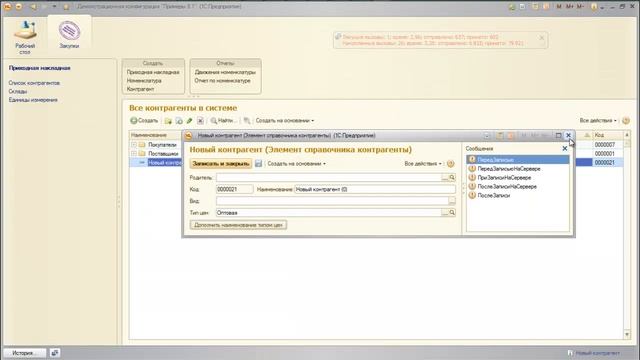Click the mark for deletion icon
Screen dimensions: 640x360
pyautogui.click(x=200, y=121)
